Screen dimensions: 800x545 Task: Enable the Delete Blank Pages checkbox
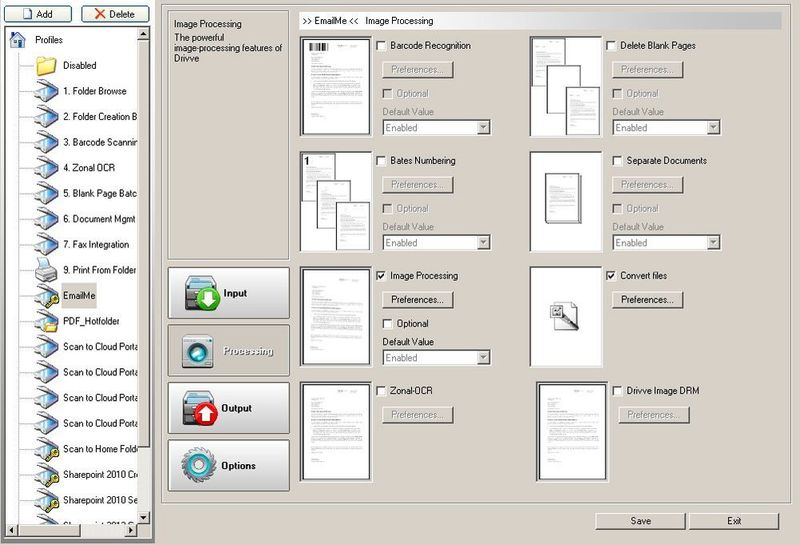click(611, 46)
